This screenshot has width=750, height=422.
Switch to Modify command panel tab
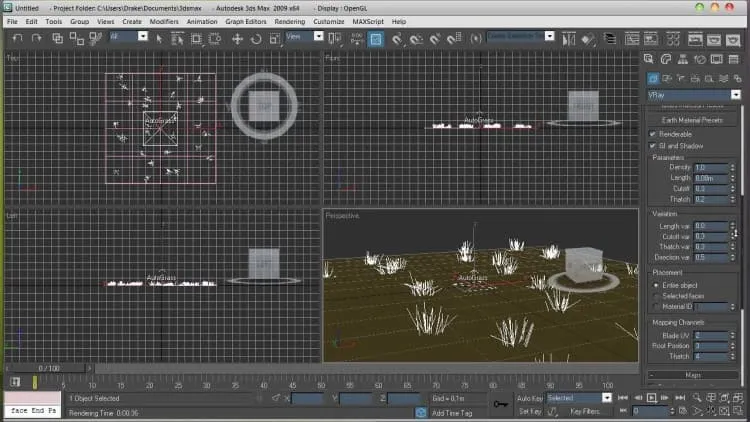(x=666, y=59)
